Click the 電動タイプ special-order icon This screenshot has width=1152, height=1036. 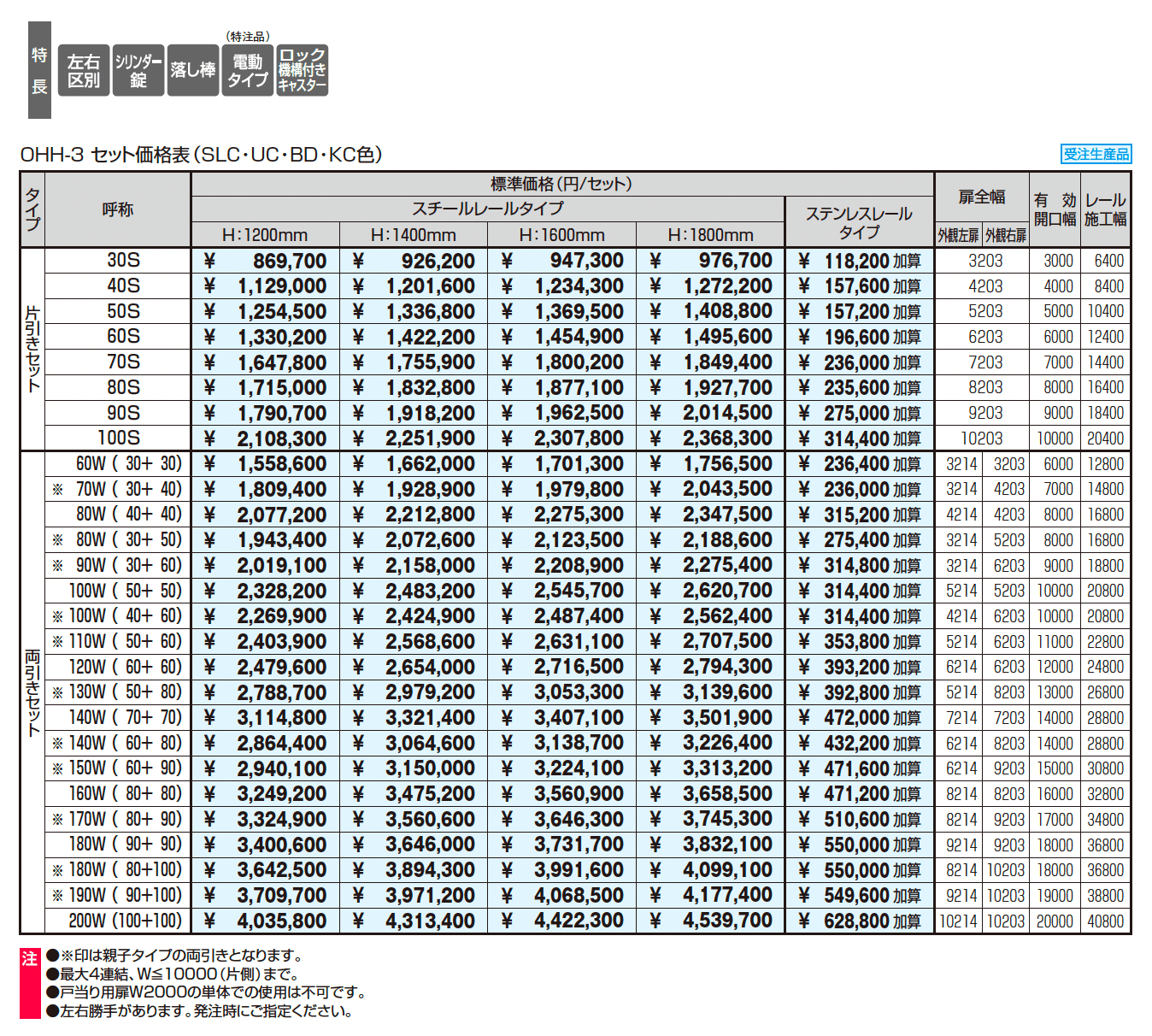247,69
